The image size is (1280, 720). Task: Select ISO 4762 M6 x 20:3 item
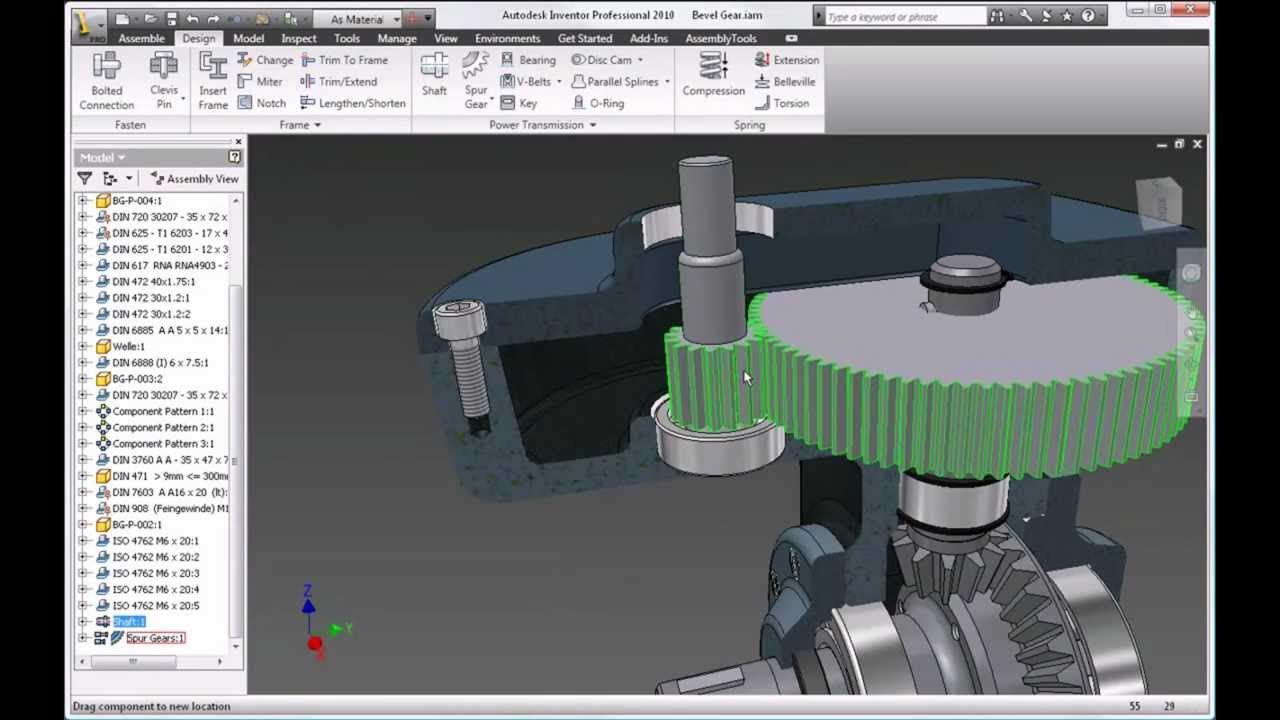tap(156, 573)
